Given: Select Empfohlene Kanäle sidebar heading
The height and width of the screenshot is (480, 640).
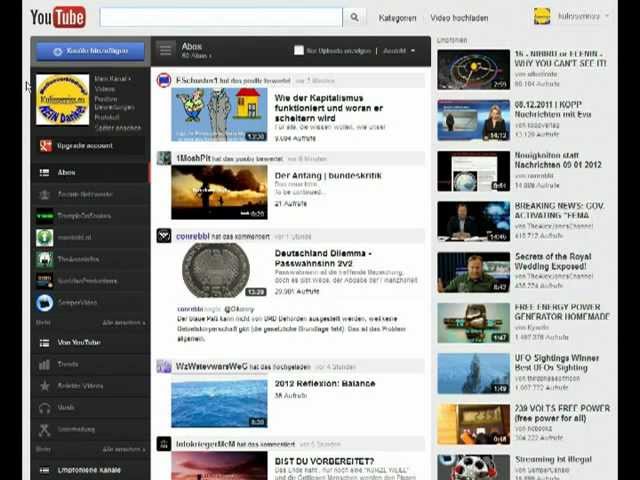Looking at the screenshot, I should point(90,470).
